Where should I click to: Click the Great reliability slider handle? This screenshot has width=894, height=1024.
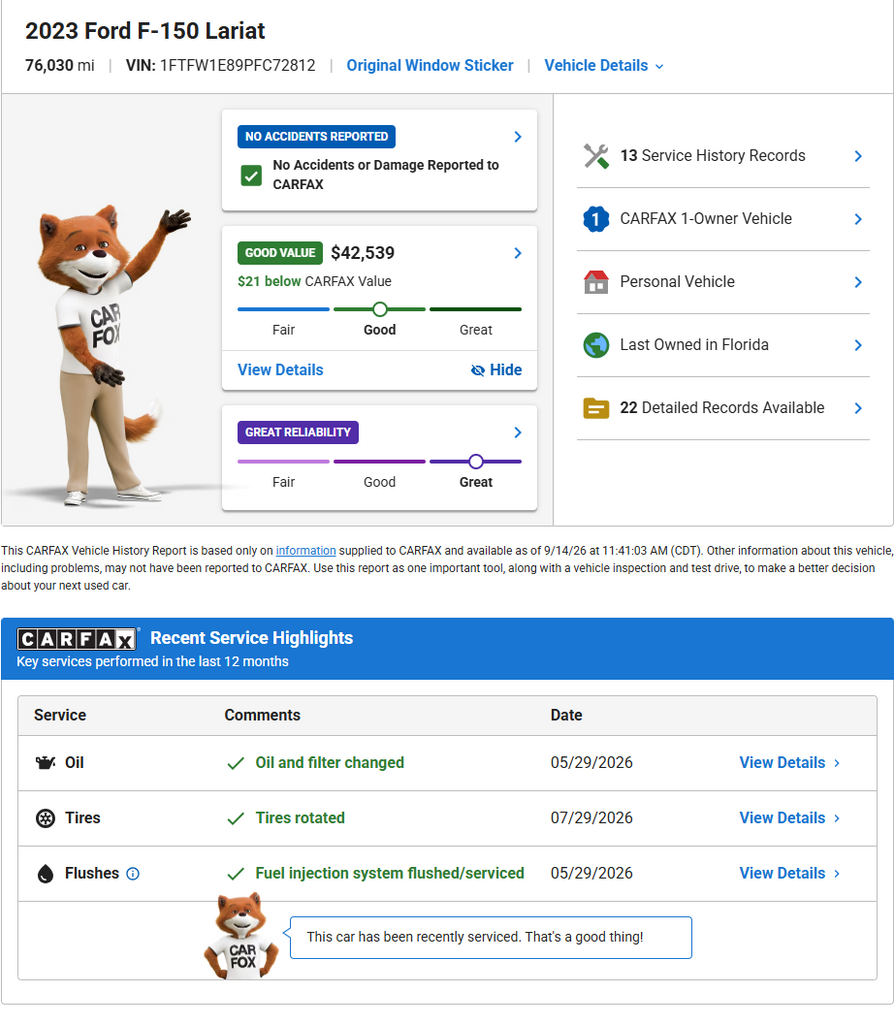coord(476,462)
